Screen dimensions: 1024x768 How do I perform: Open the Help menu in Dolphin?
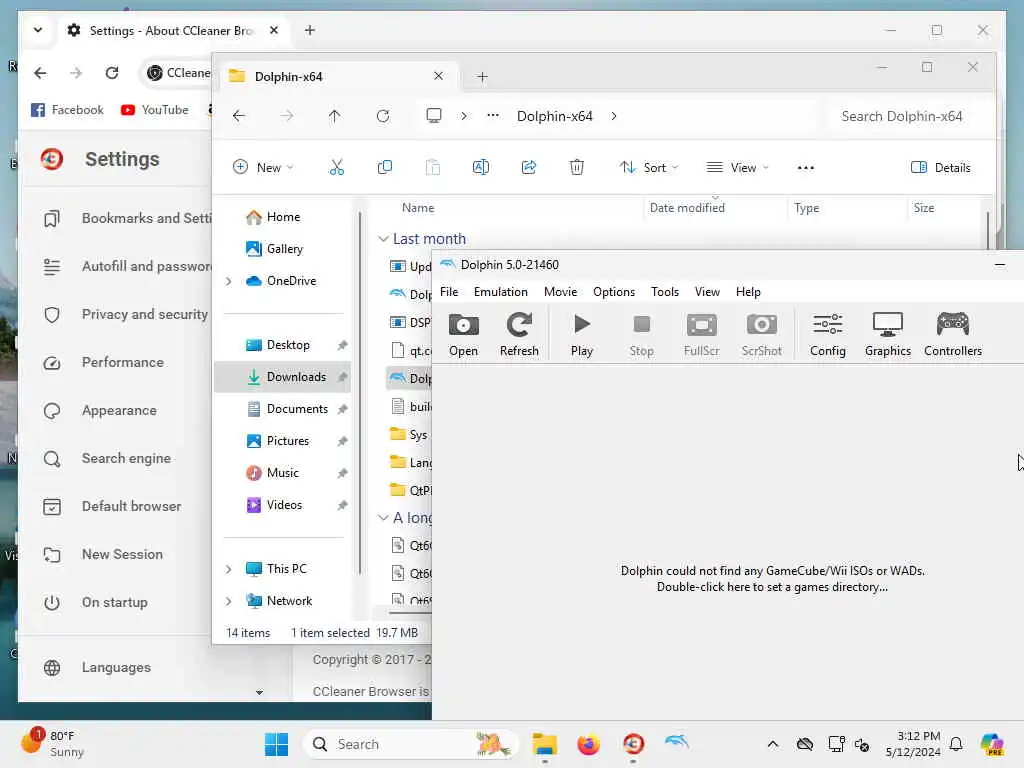(748, 292)
